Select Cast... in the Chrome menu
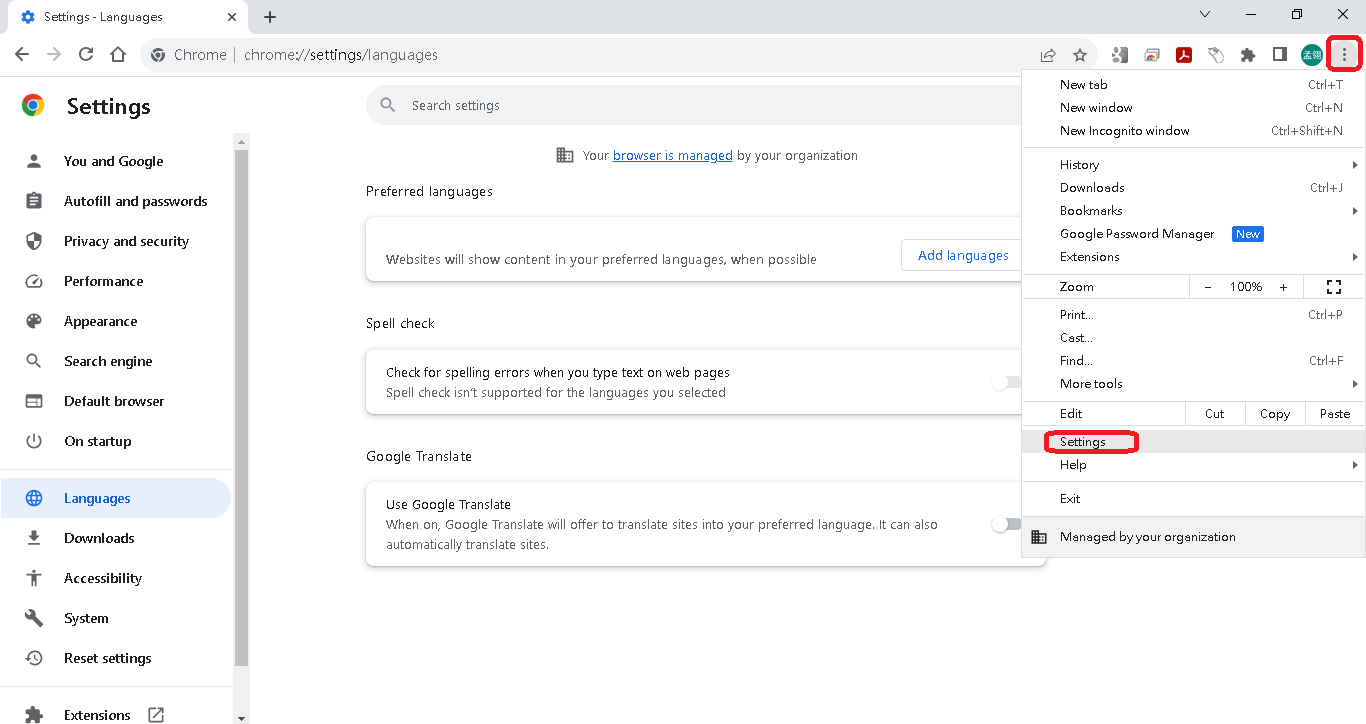Viewport: 1366px width, 724px height. (x=1194, y=338)
